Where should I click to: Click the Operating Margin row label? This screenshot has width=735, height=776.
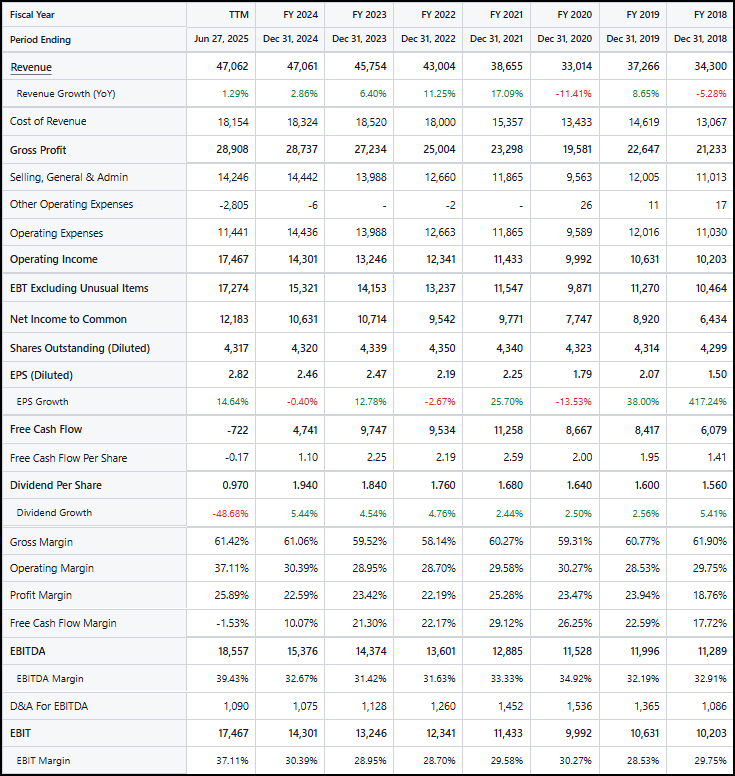pyautogui.click(x=51, y=568)
